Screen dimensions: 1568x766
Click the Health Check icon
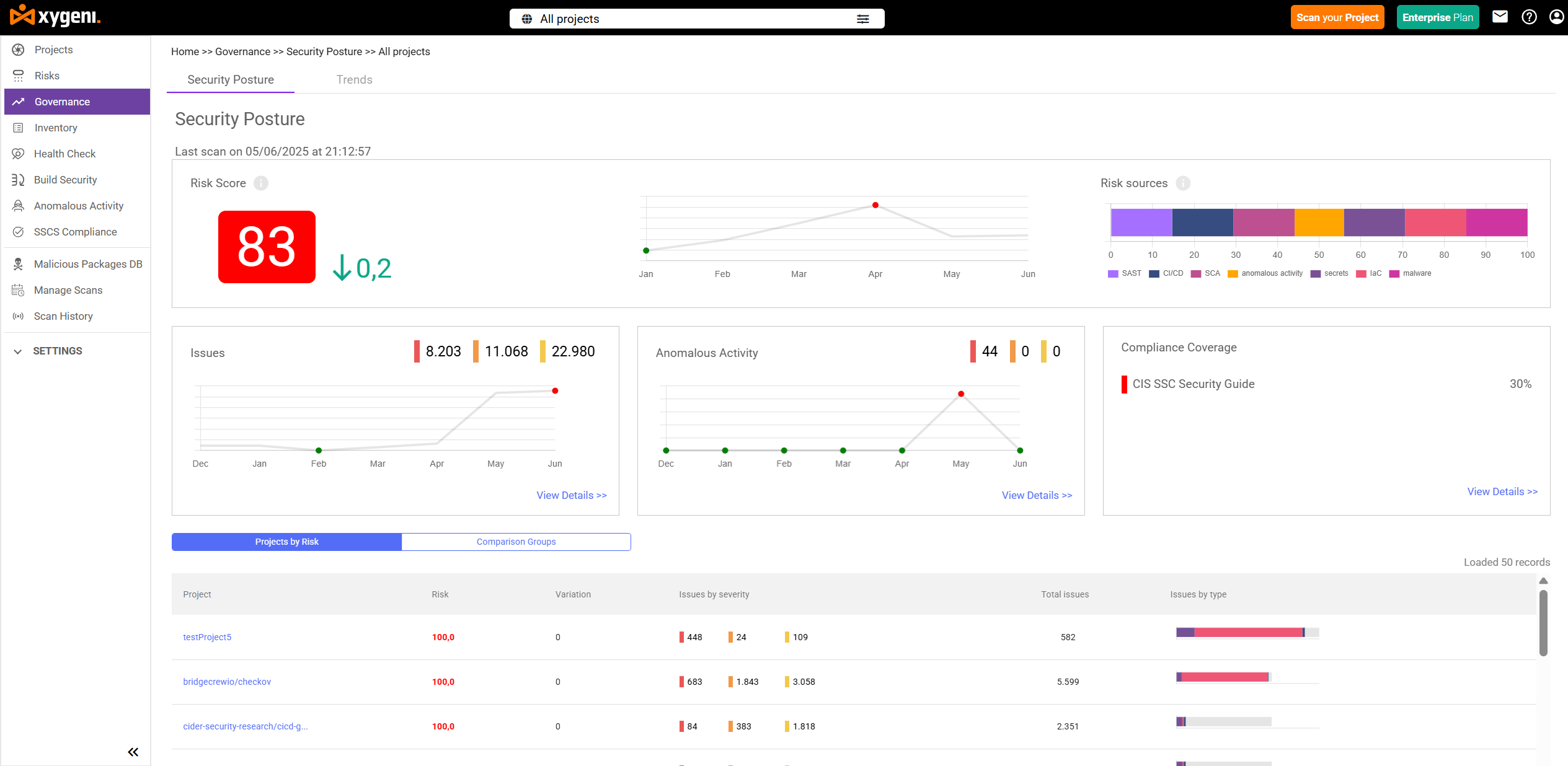[x=18, y=154]
